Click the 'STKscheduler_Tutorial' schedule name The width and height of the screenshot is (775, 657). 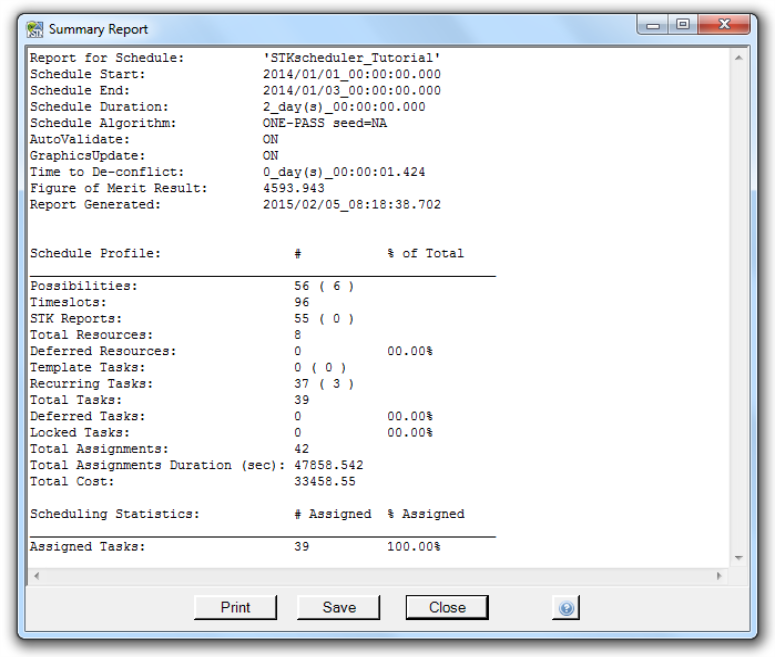(351, 58)
